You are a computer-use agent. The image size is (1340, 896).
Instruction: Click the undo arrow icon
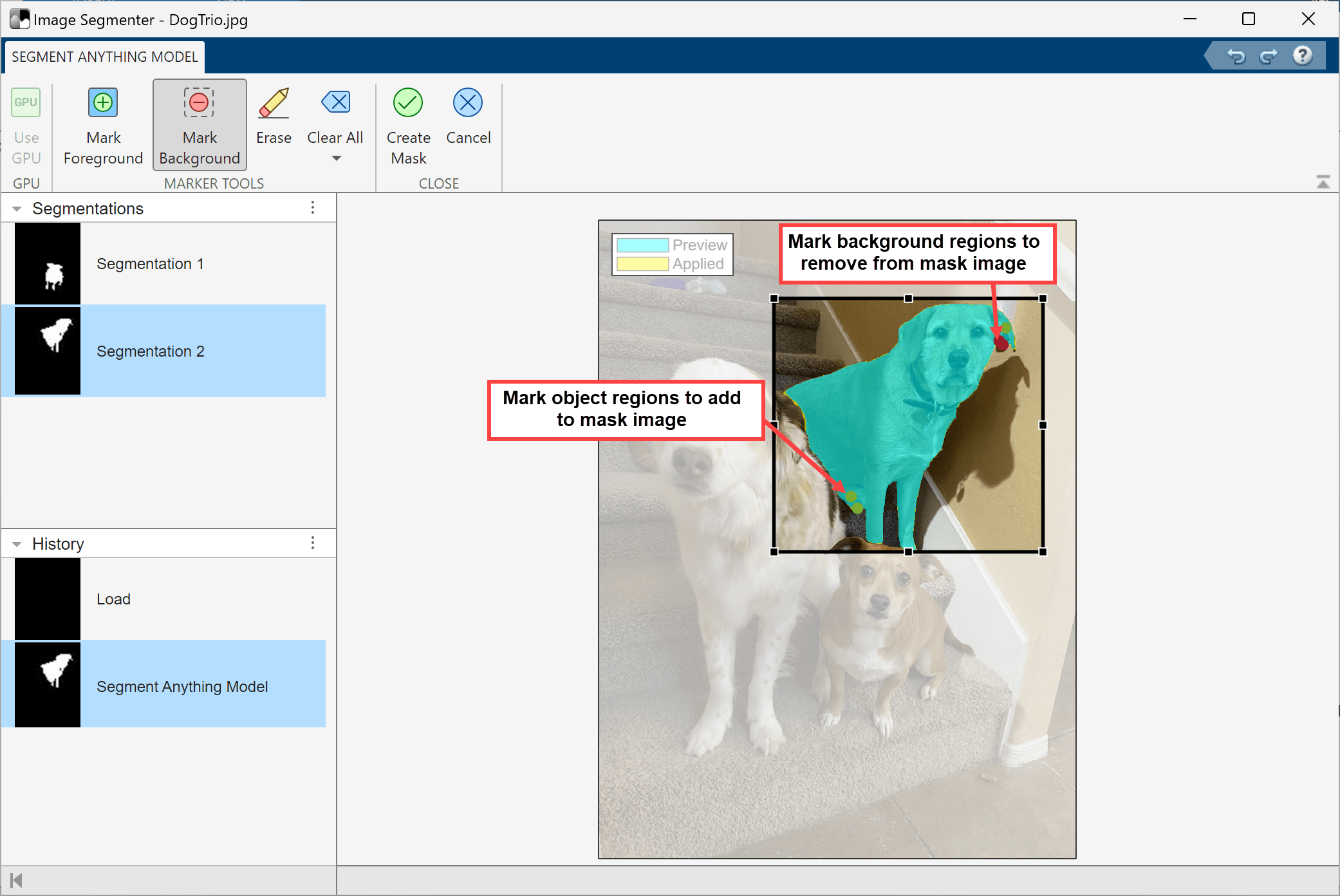[x=1236, y=57]
